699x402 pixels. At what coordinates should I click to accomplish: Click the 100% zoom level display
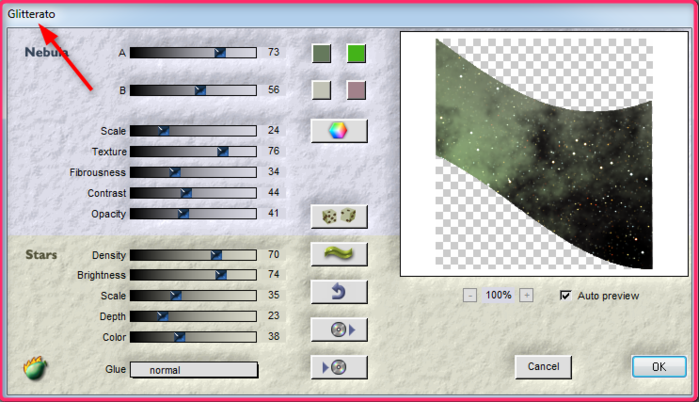[498, 295]
